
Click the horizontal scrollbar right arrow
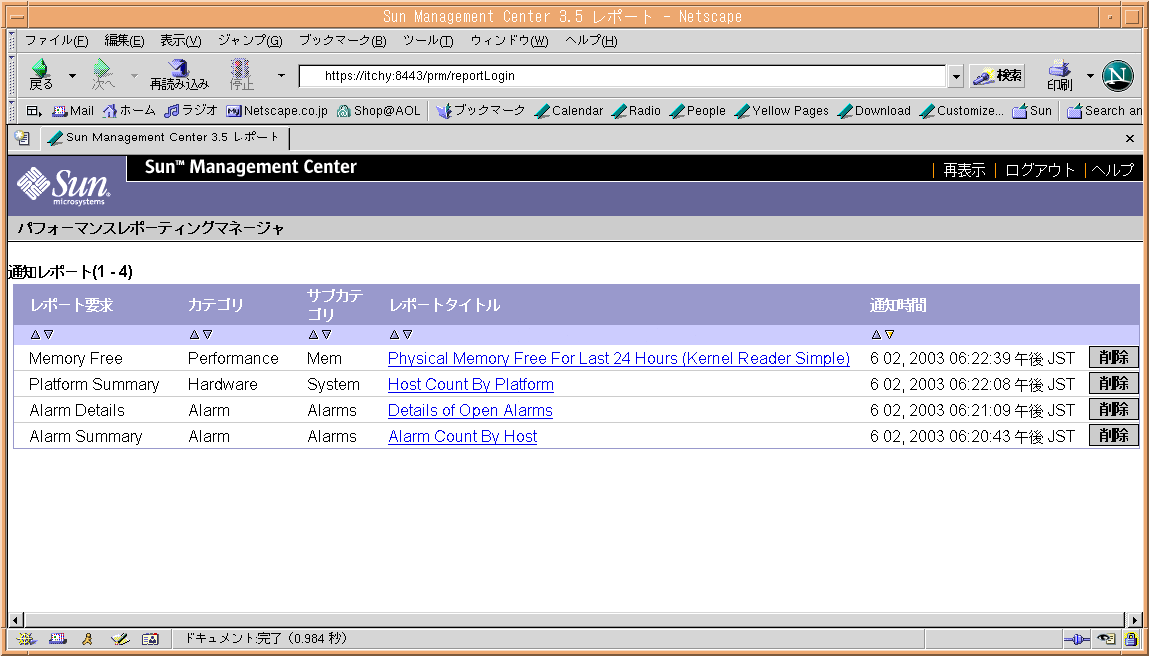(1134, 620)
